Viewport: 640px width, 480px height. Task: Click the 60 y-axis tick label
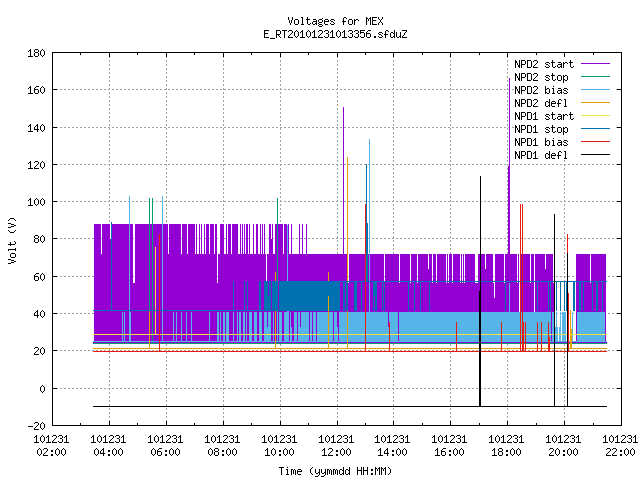[x=39, y=277]
